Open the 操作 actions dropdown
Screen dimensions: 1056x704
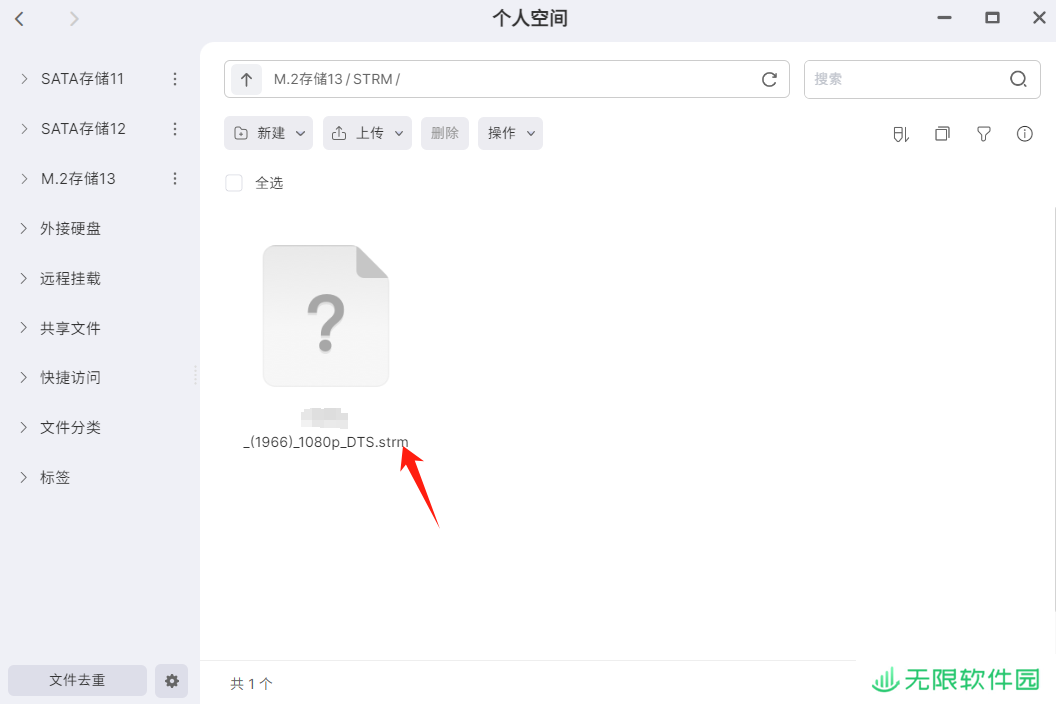pyautogui.click(x=510, y=133)
